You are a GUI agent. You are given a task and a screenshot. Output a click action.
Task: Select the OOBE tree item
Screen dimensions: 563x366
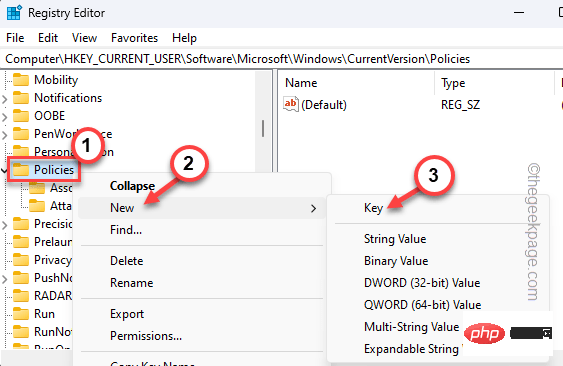click(50, 116)
